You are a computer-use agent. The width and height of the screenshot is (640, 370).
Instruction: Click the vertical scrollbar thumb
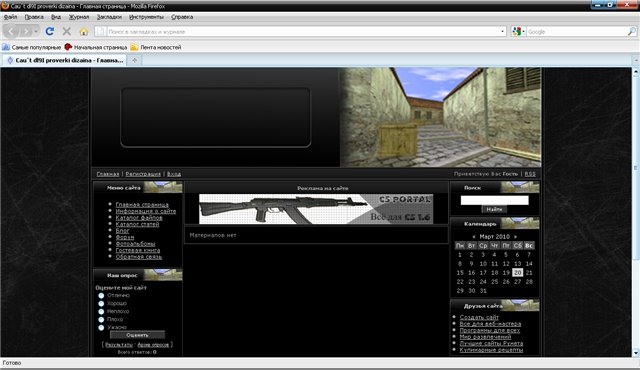[636, 167]
